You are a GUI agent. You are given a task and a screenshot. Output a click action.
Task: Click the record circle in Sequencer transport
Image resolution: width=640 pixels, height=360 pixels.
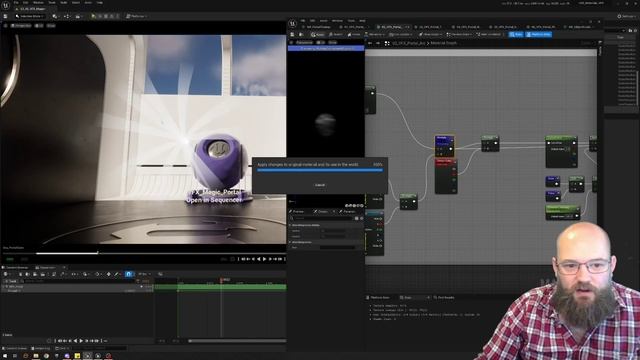[49, 340]
